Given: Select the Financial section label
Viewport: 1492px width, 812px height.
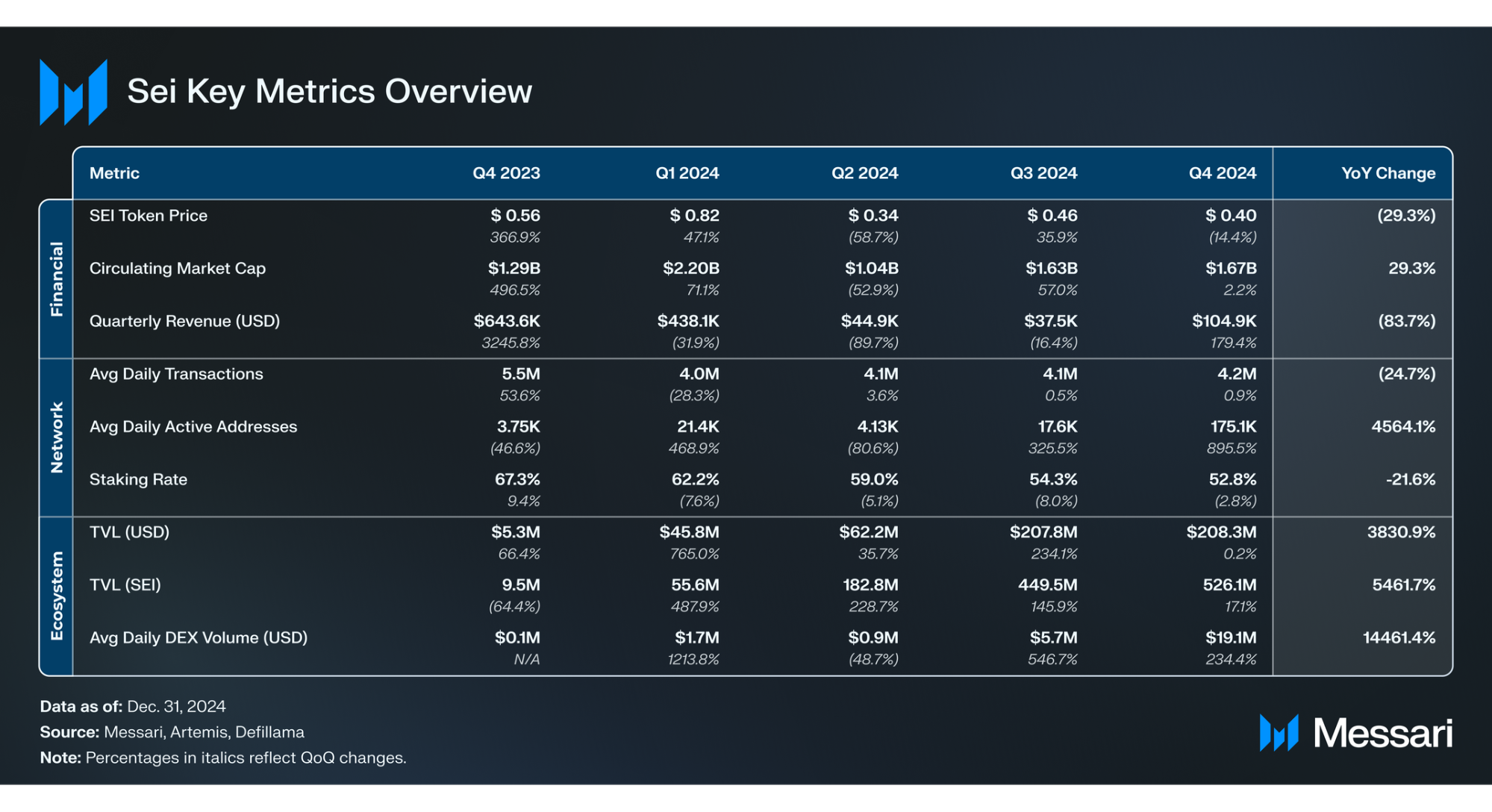Looking at the screenshot, I should click(57, 279).
